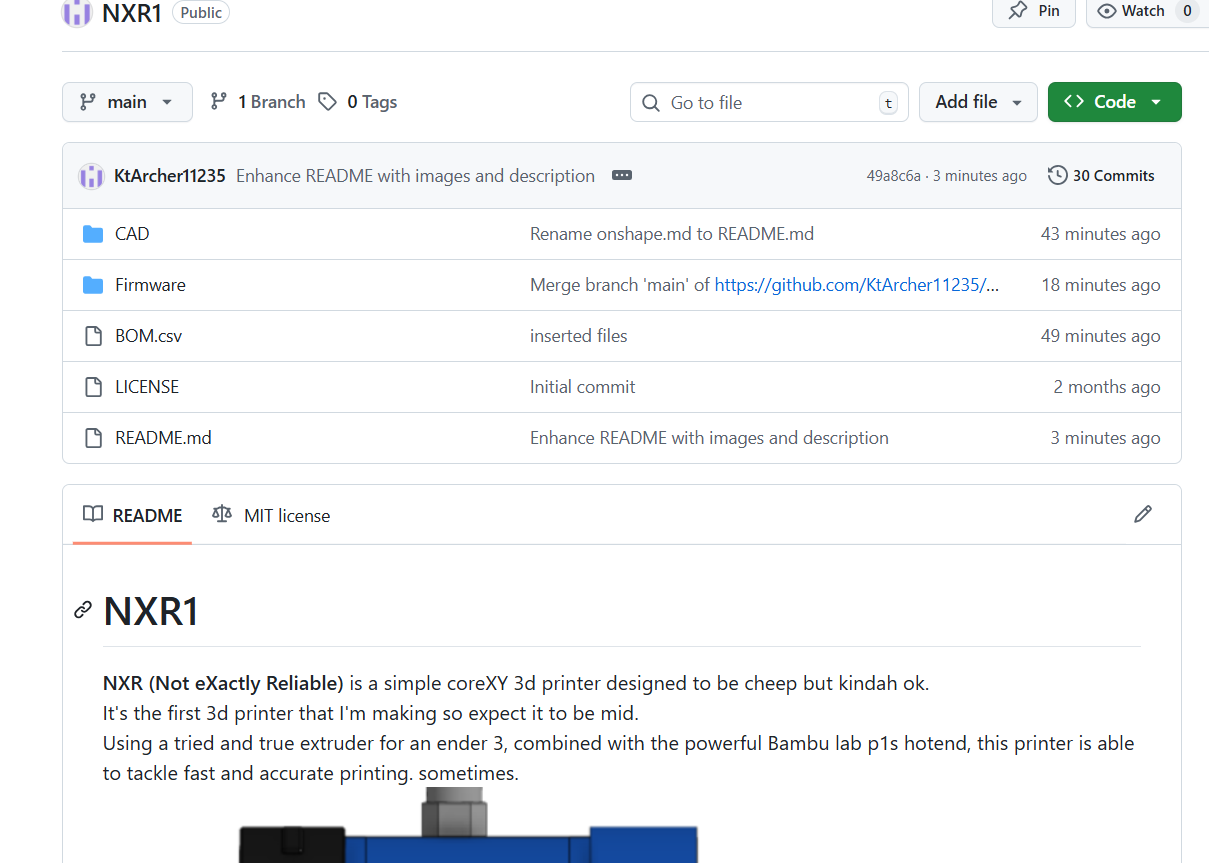Click the commit history clock icon

(1057, 176)
